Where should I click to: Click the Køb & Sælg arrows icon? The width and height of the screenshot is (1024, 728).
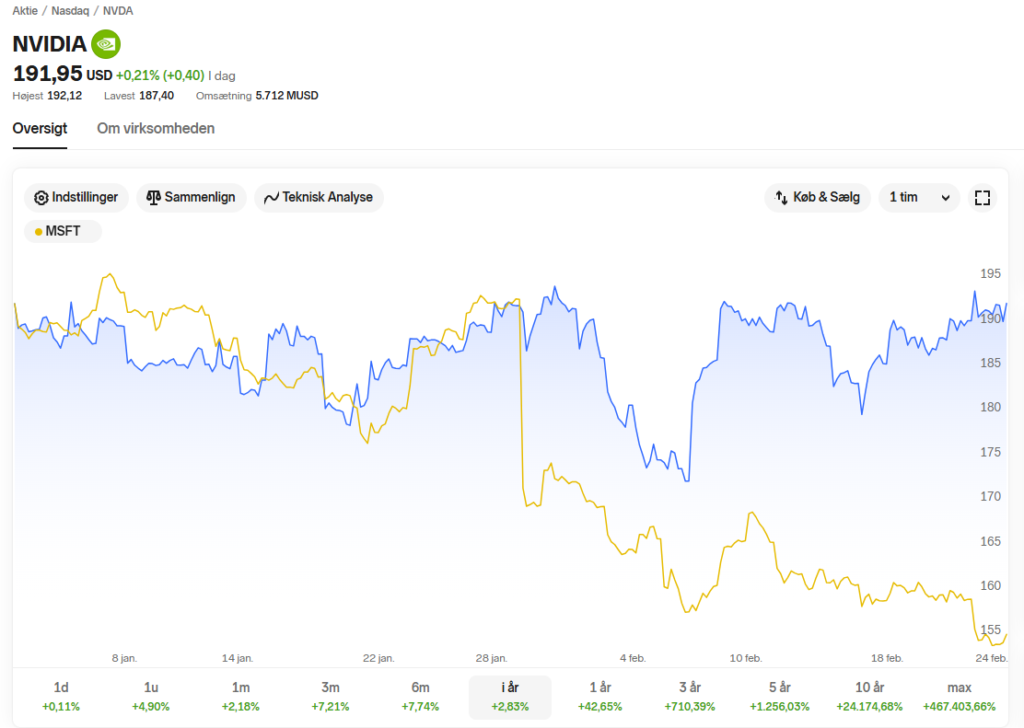click(781, 197)
